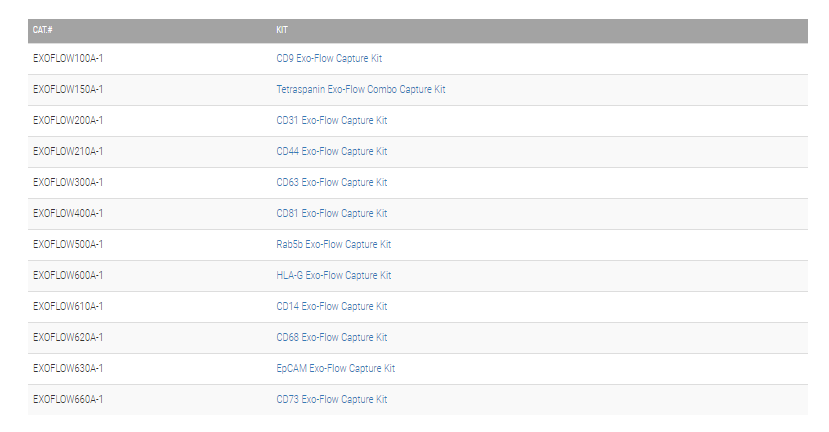Open the CD14 Exo-Flow Capture Kit link
This screenshot has height=432, width=829.
[331, 307]
